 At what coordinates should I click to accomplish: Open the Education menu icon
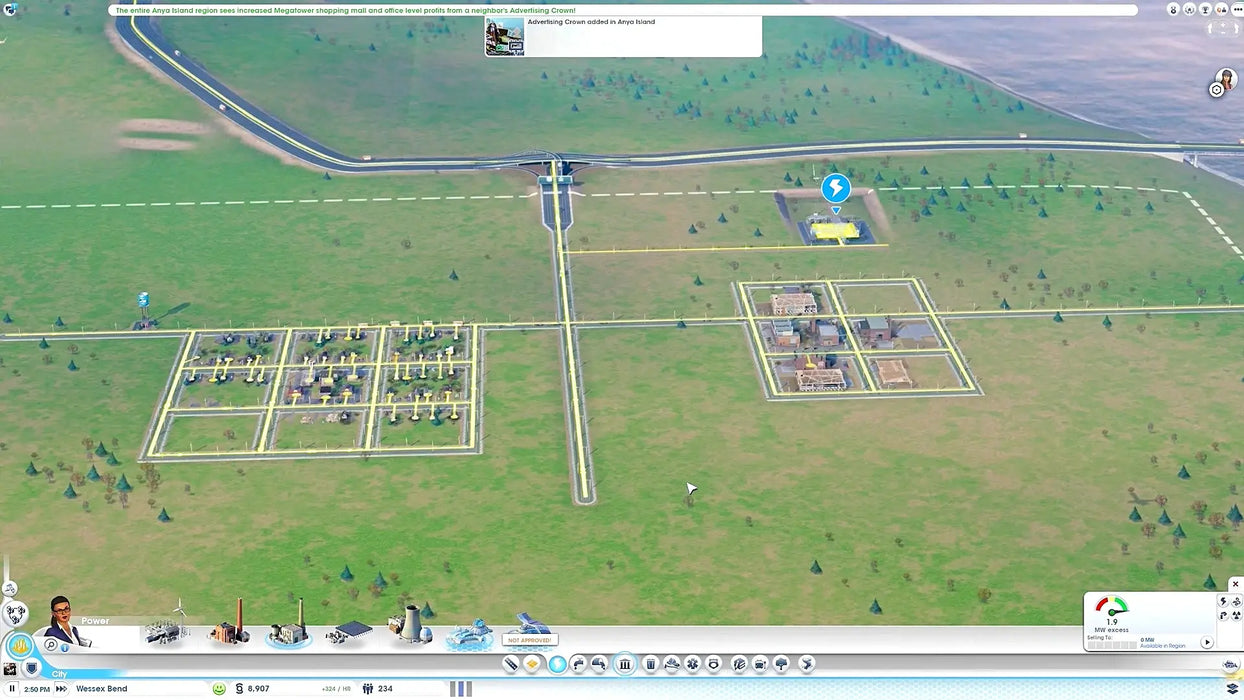pyautogui.click(x=739, y=664)
